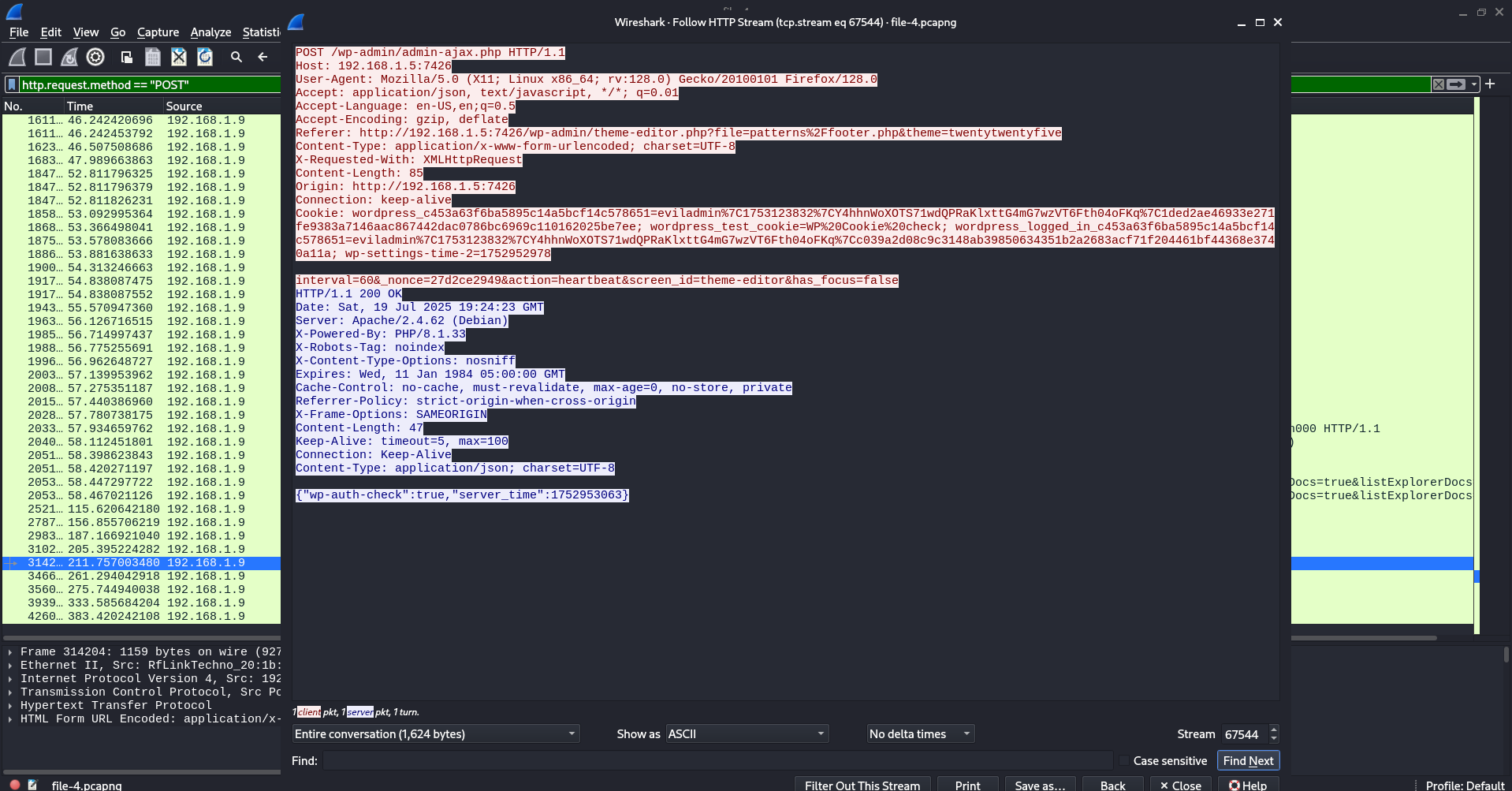The height and width of the screenshot is (791, 1512).
Task: Start capturing packets with shark fin icon
Action: click(x=17, y=57)
